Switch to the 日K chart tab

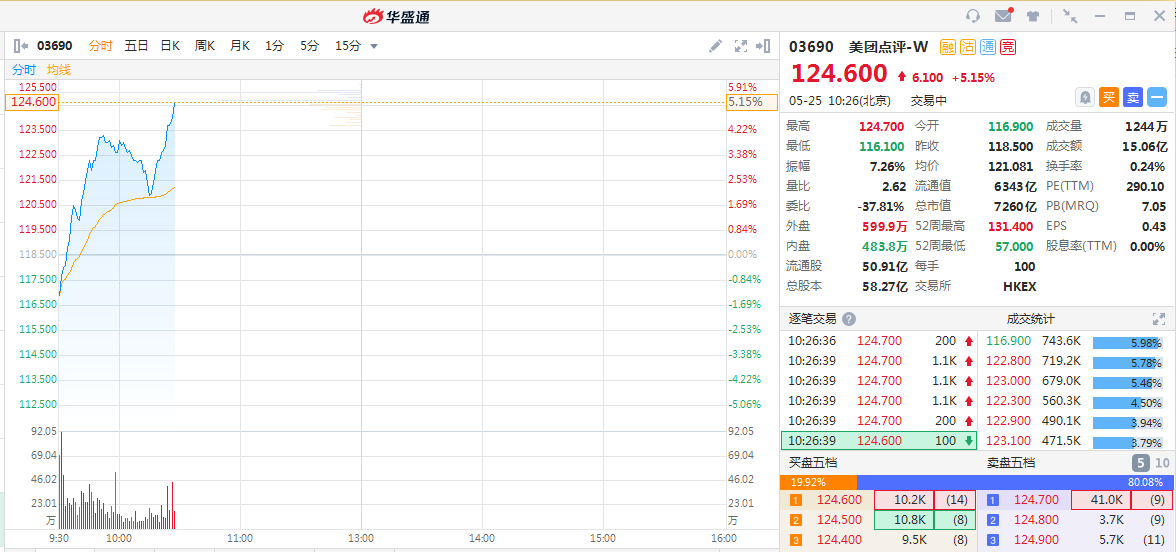click(170, 46)
